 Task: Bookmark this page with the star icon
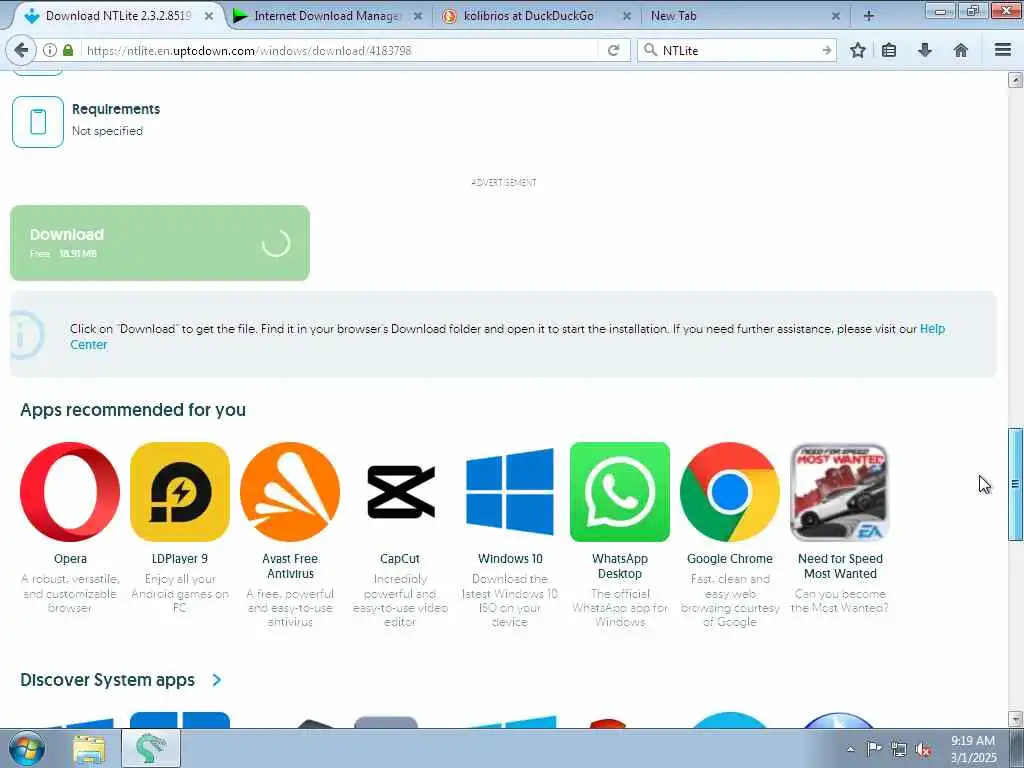[857, 50]
